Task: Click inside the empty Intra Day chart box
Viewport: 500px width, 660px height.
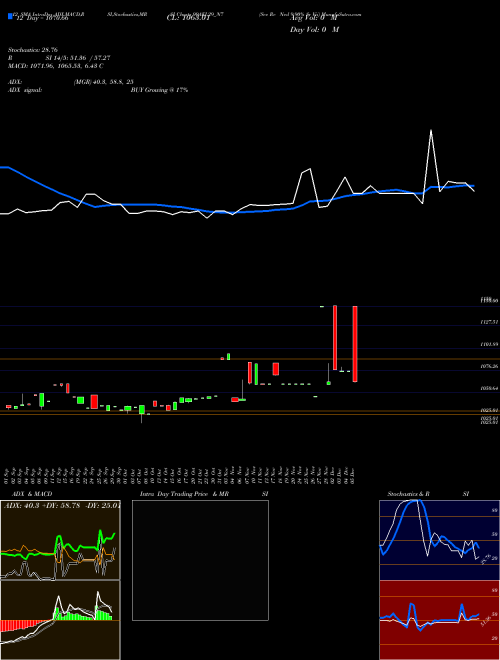Action: 200,560
